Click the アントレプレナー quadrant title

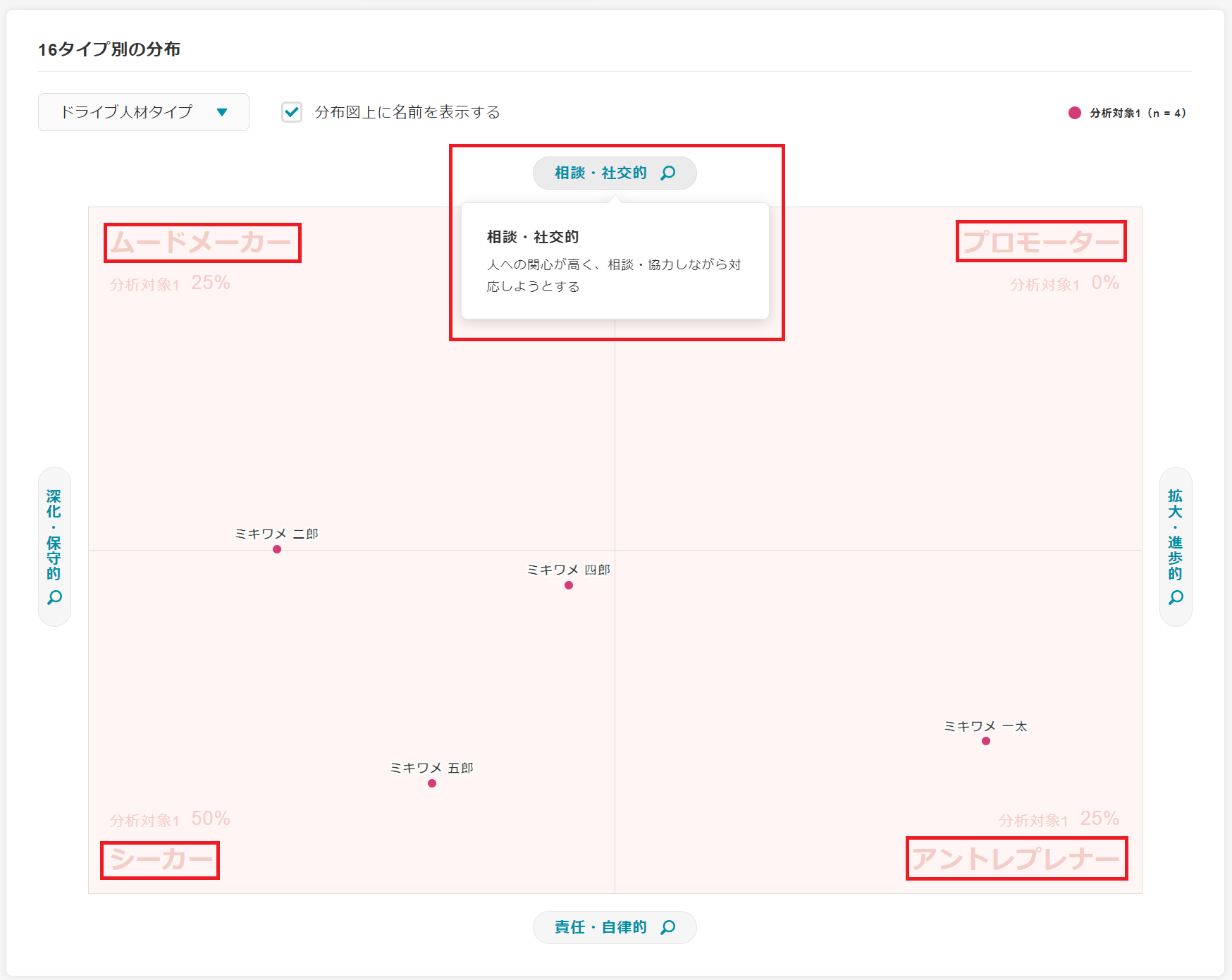coord(1016,859)
